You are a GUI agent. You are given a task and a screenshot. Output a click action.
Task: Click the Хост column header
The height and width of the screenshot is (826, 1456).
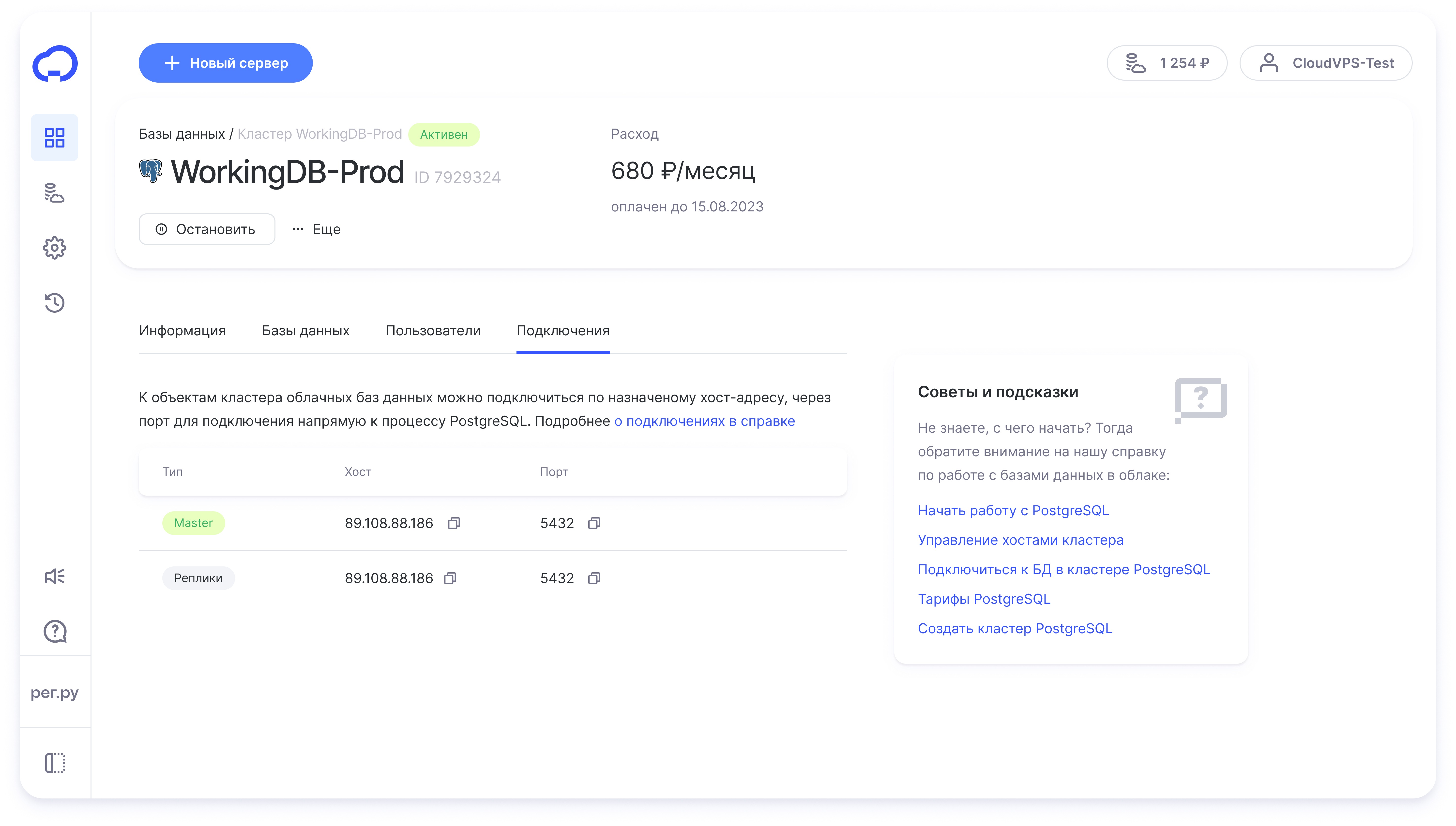(358, 472)
